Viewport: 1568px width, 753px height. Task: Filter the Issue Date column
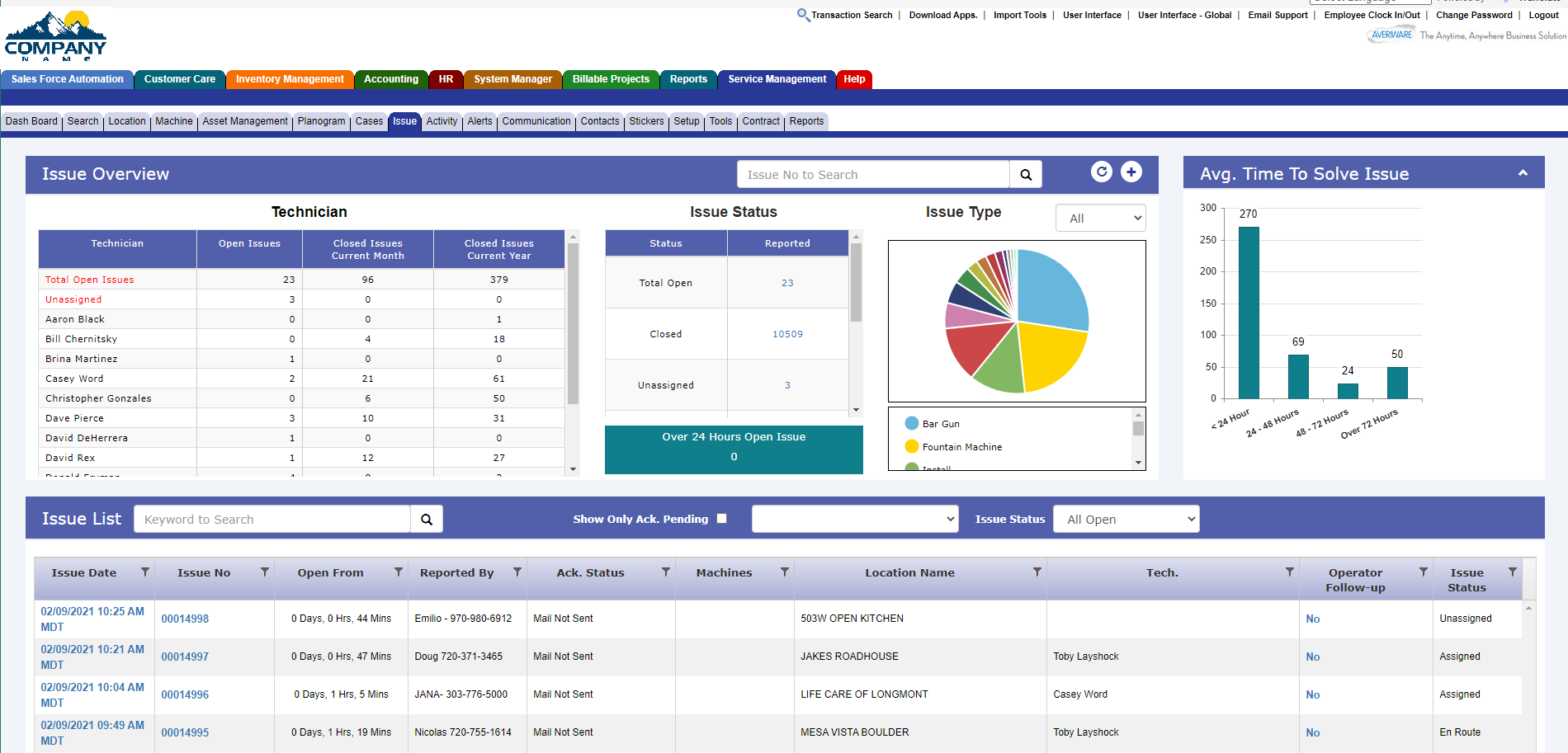145,572
